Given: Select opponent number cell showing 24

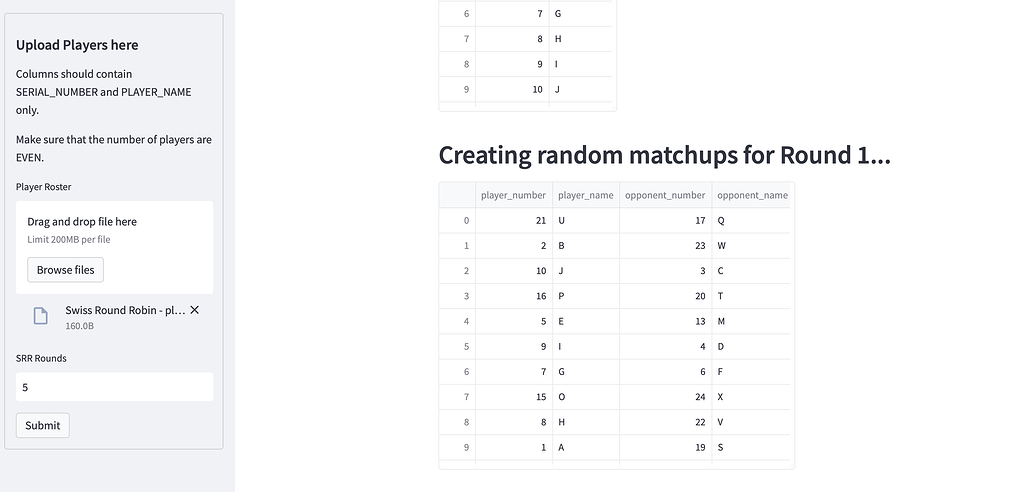Looking at the screenshot, I should click(665, 397).
